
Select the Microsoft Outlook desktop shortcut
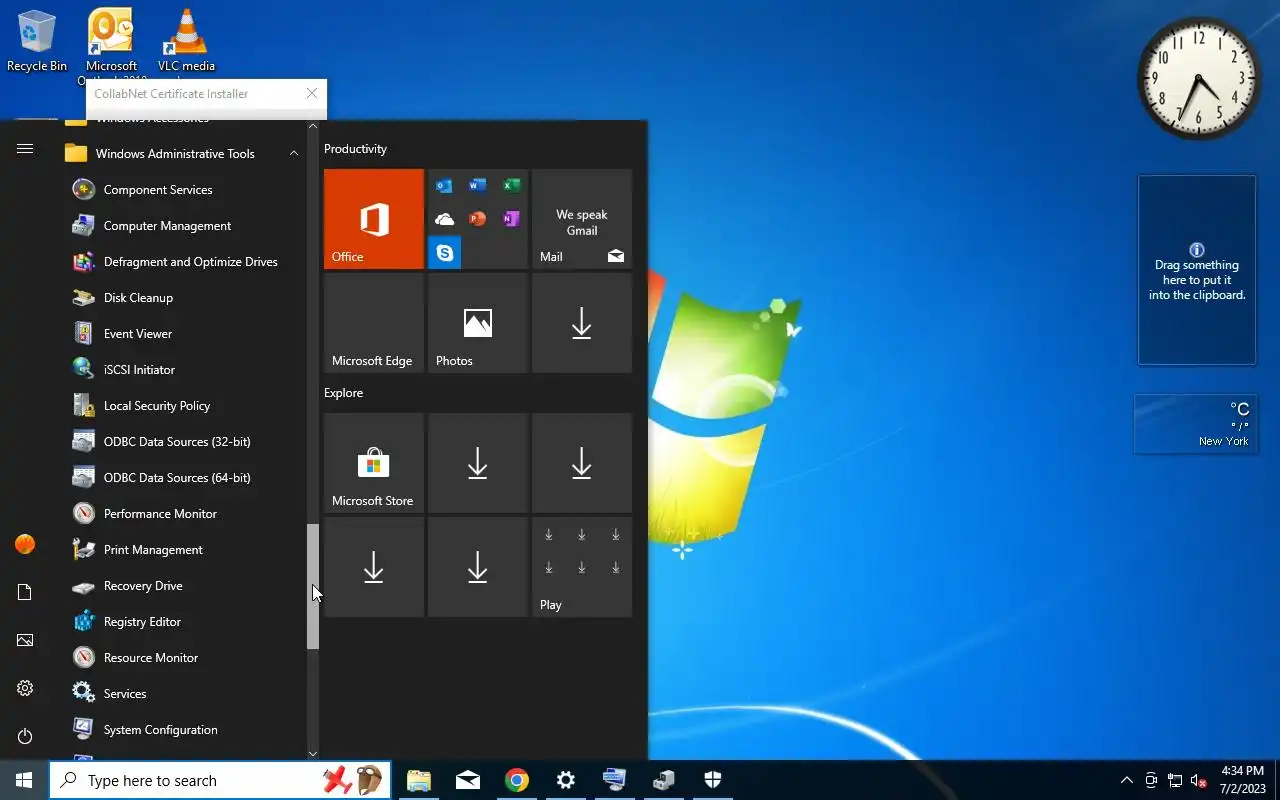pos(111,46)
